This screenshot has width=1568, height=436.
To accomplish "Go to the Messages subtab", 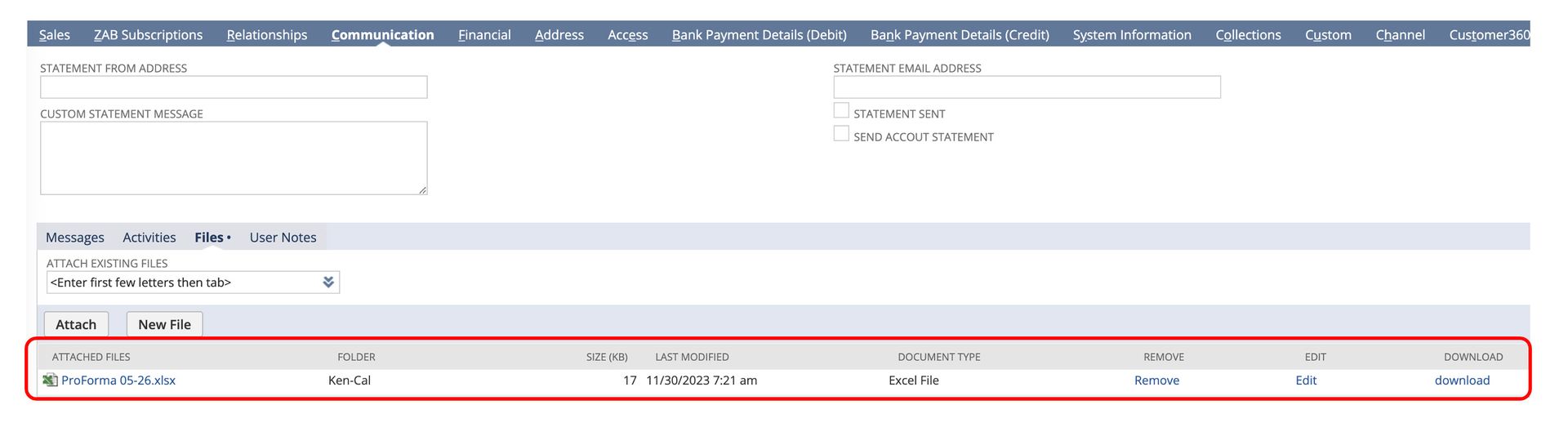I will [75, 238].
